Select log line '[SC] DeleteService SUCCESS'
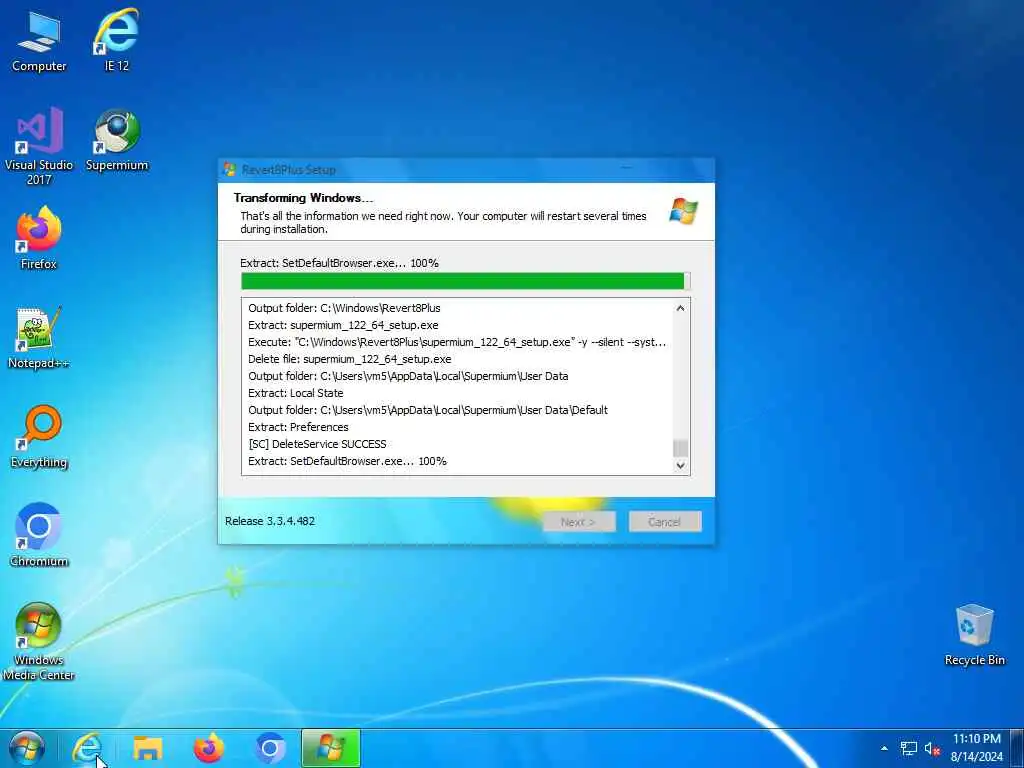The height and width of the screenshot is (768, 1024). (x=317, y=444)
